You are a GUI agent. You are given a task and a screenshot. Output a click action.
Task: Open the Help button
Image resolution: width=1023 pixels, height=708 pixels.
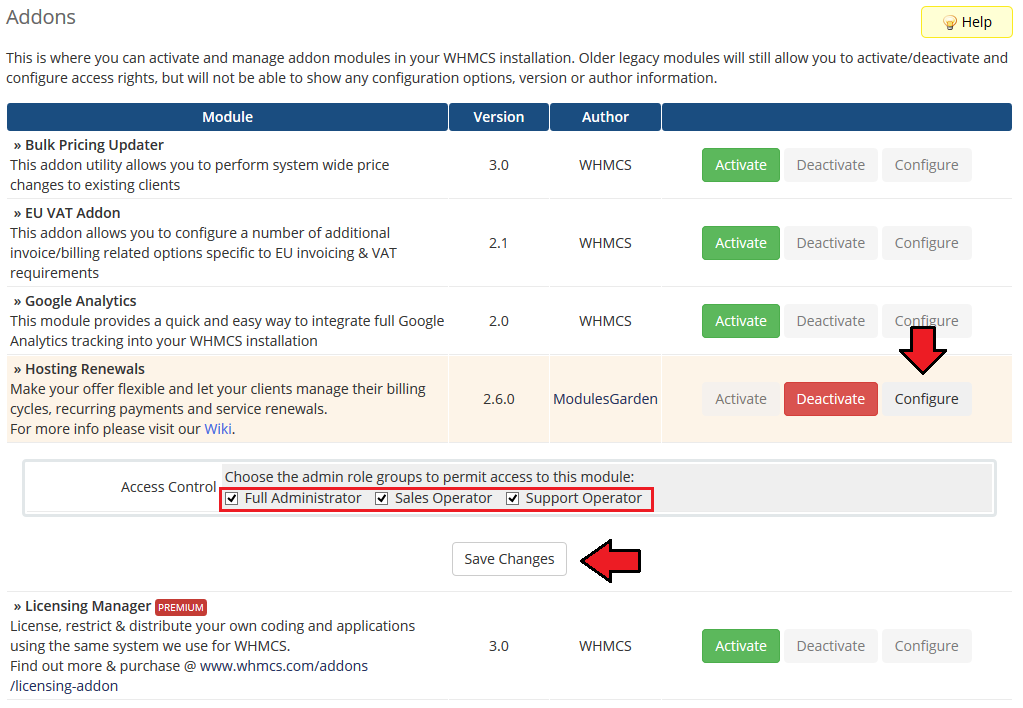[x=966, y=22]
